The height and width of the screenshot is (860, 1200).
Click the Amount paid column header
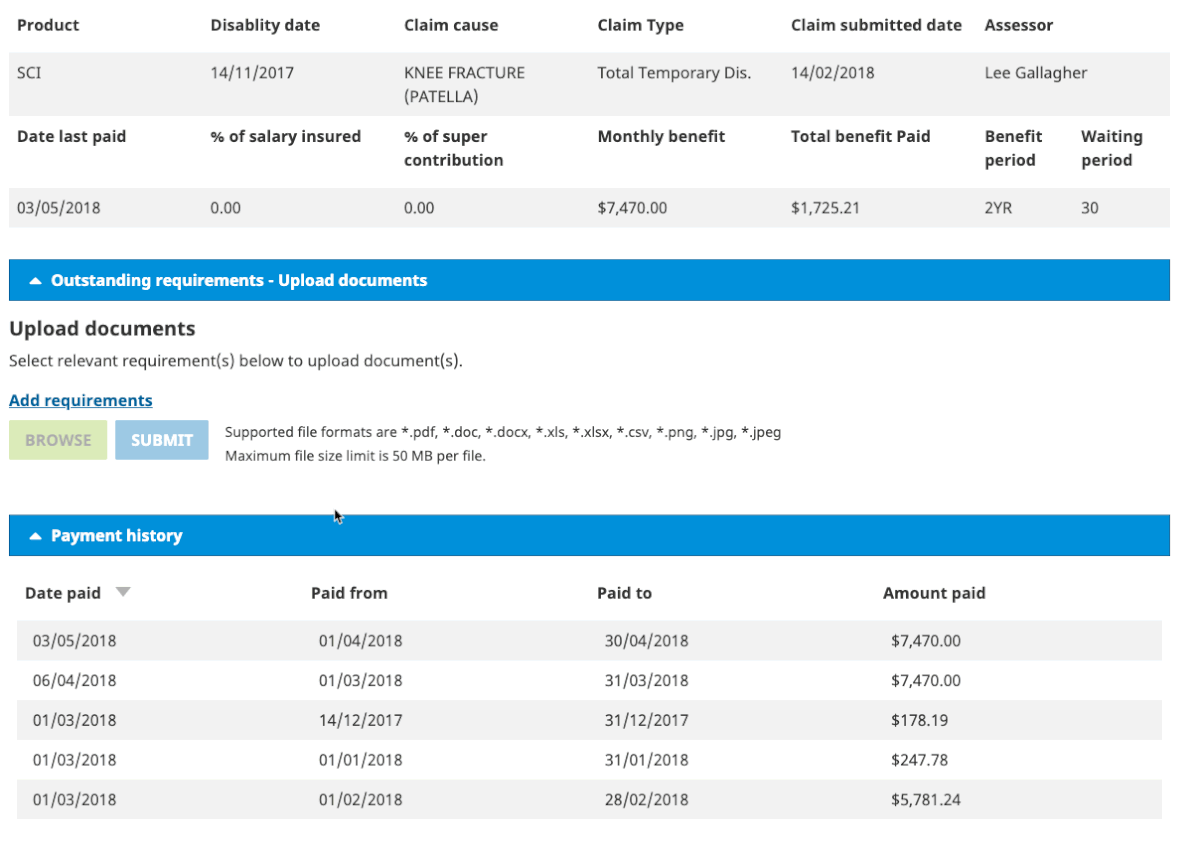[x=934, y=593]
